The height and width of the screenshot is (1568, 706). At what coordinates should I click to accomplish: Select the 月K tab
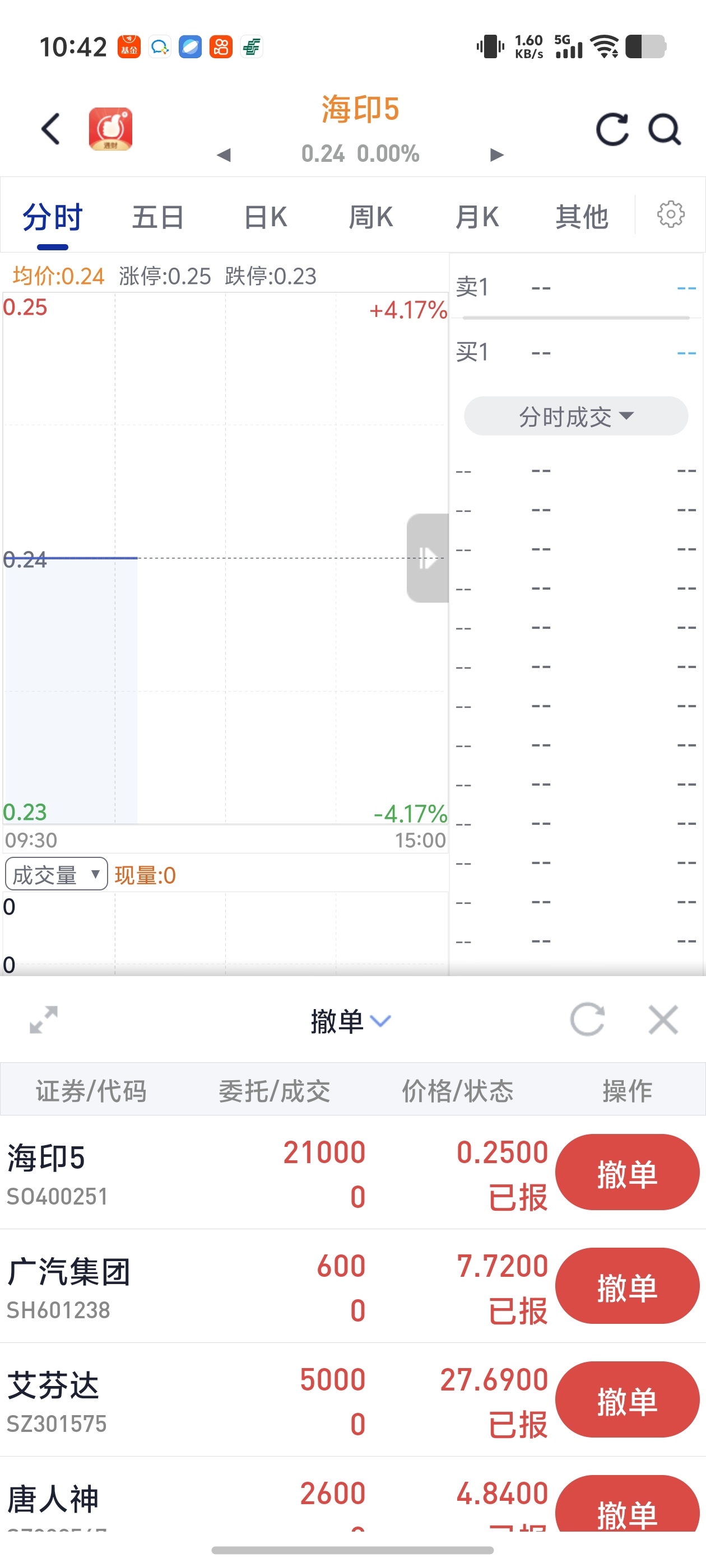[x=477, y=217]
